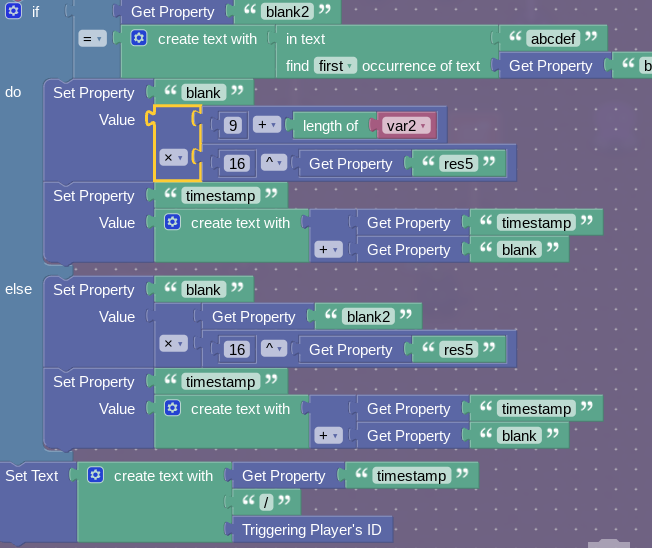Edit 'blank2' text in the top Get Property

click(x=287, y=12)
